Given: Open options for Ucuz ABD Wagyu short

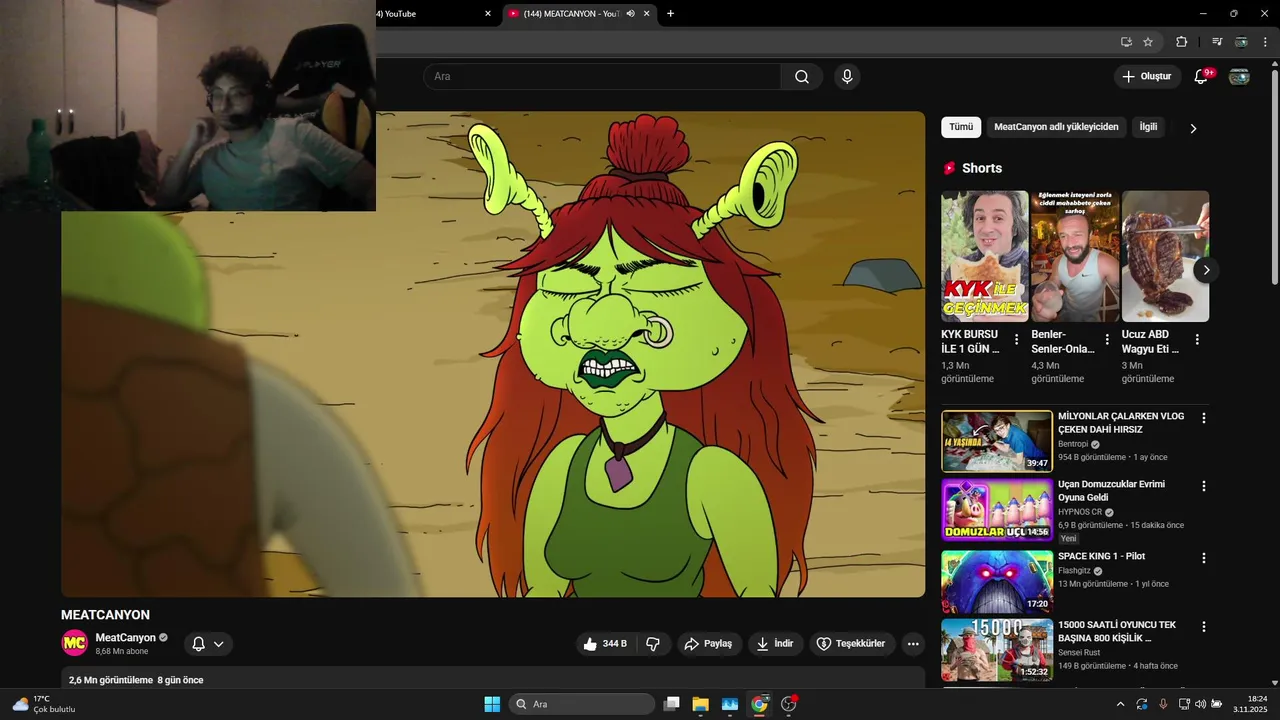Looking at the screenshot, I should (x=1197, y=340).
